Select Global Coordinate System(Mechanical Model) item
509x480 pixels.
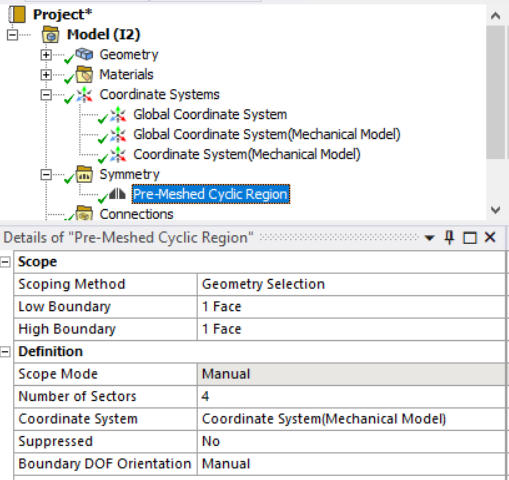coord(267,135)
